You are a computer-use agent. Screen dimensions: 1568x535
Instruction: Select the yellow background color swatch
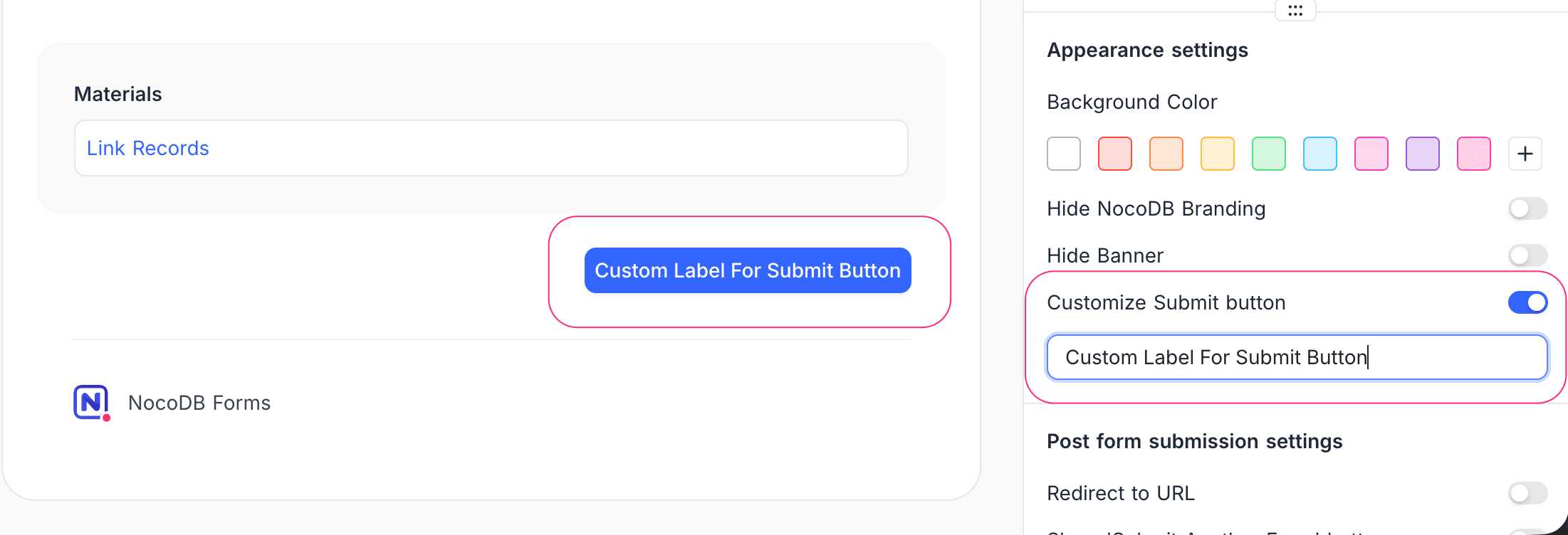coord(1217,153)
